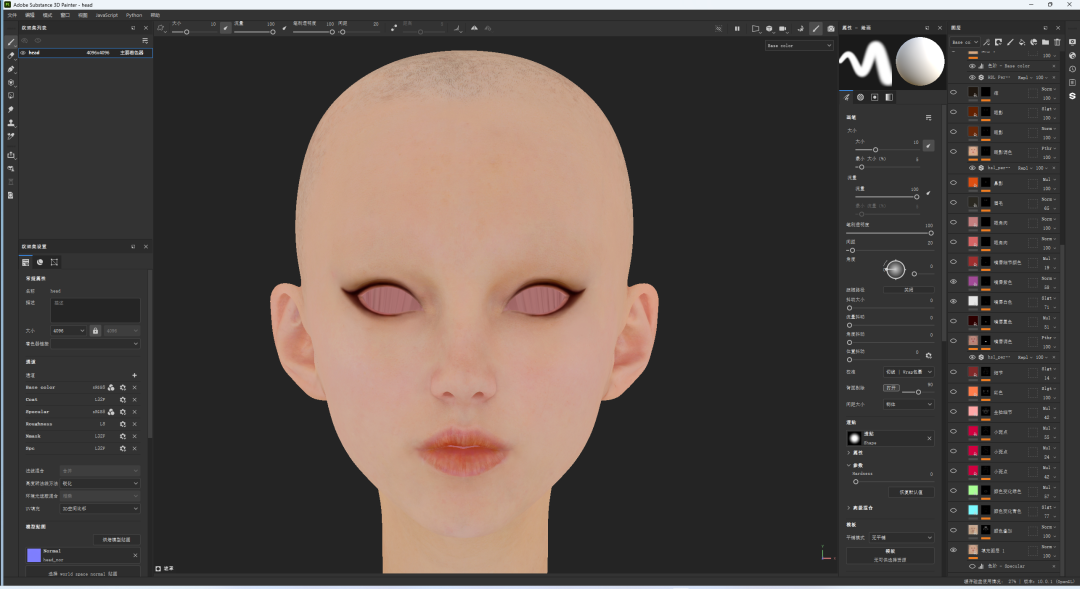Toggle symmetry icon in top toolbar
The width and height of the screenshot is (1080, 589).
tap(475, 28)
